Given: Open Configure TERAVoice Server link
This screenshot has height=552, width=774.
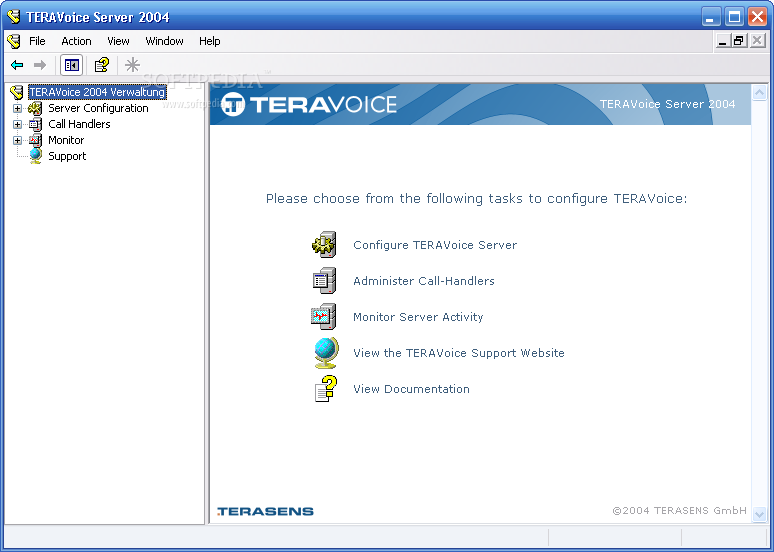Looking at the screenshot, I should [435, 245].
